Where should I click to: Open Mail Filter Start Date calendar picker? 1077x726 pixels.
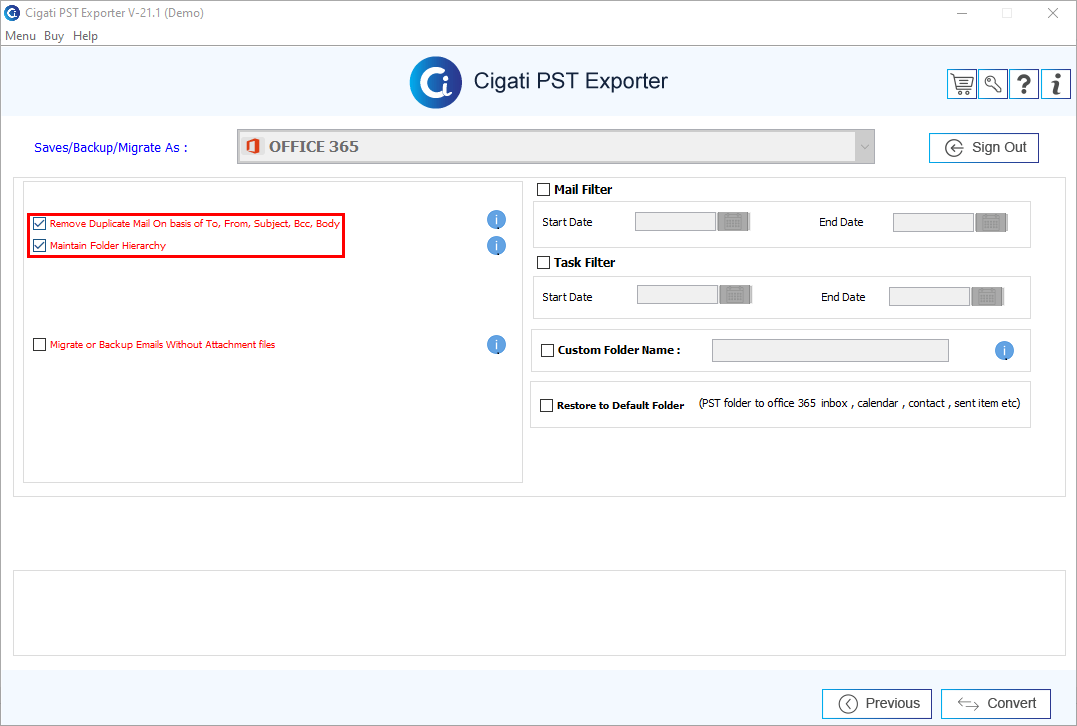[733, 222]
